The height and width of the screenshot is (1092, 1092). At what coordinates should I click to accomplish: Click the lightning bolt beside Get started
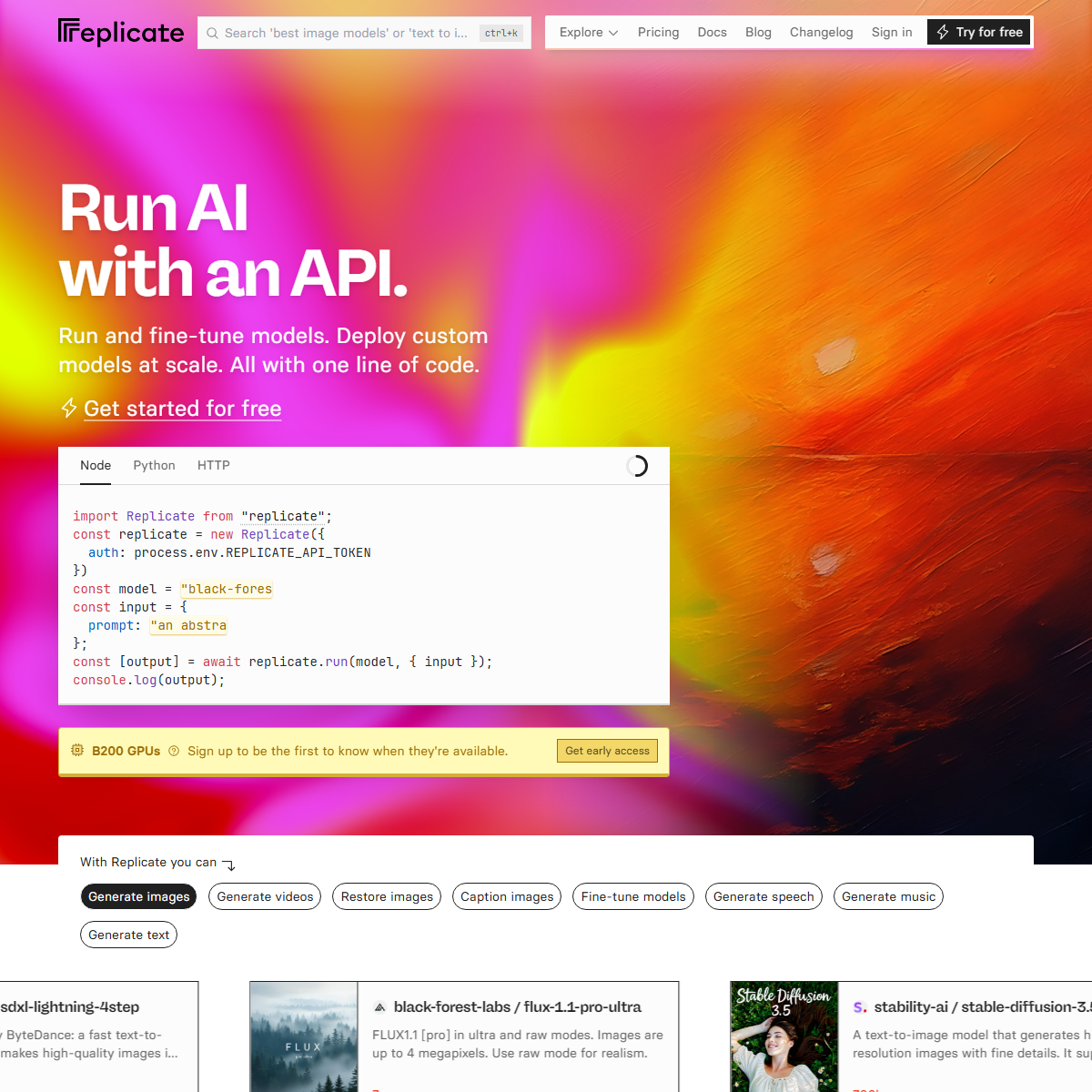69,408
